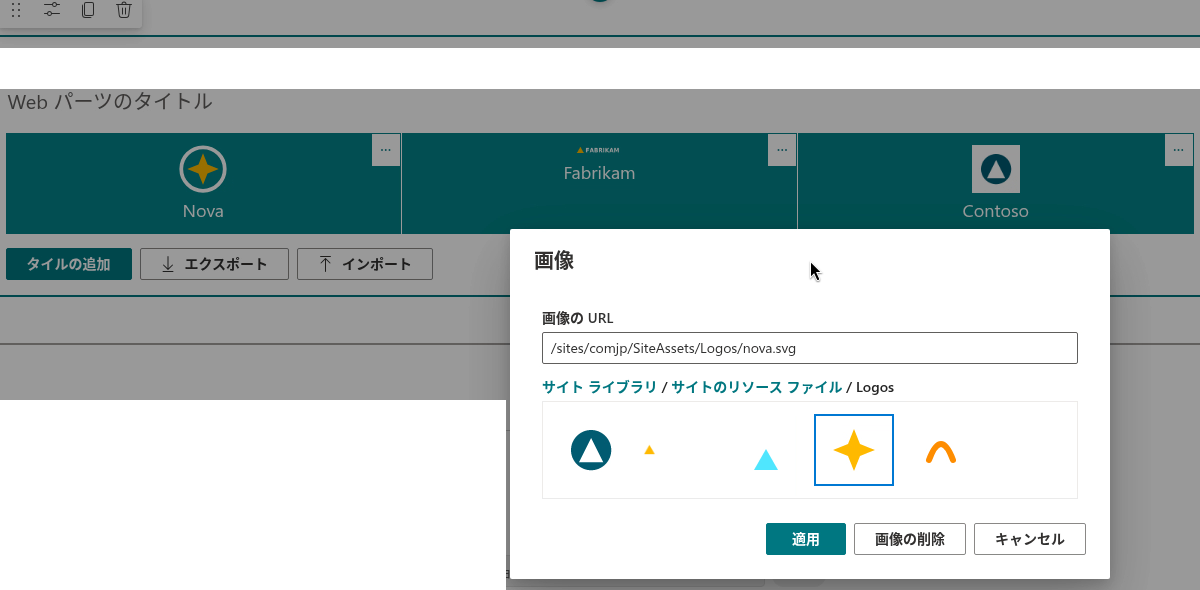This screenshot has width=1200, height=590.
Task: Choose the small orange triangle thumbnail
Action: coord(649,450)
